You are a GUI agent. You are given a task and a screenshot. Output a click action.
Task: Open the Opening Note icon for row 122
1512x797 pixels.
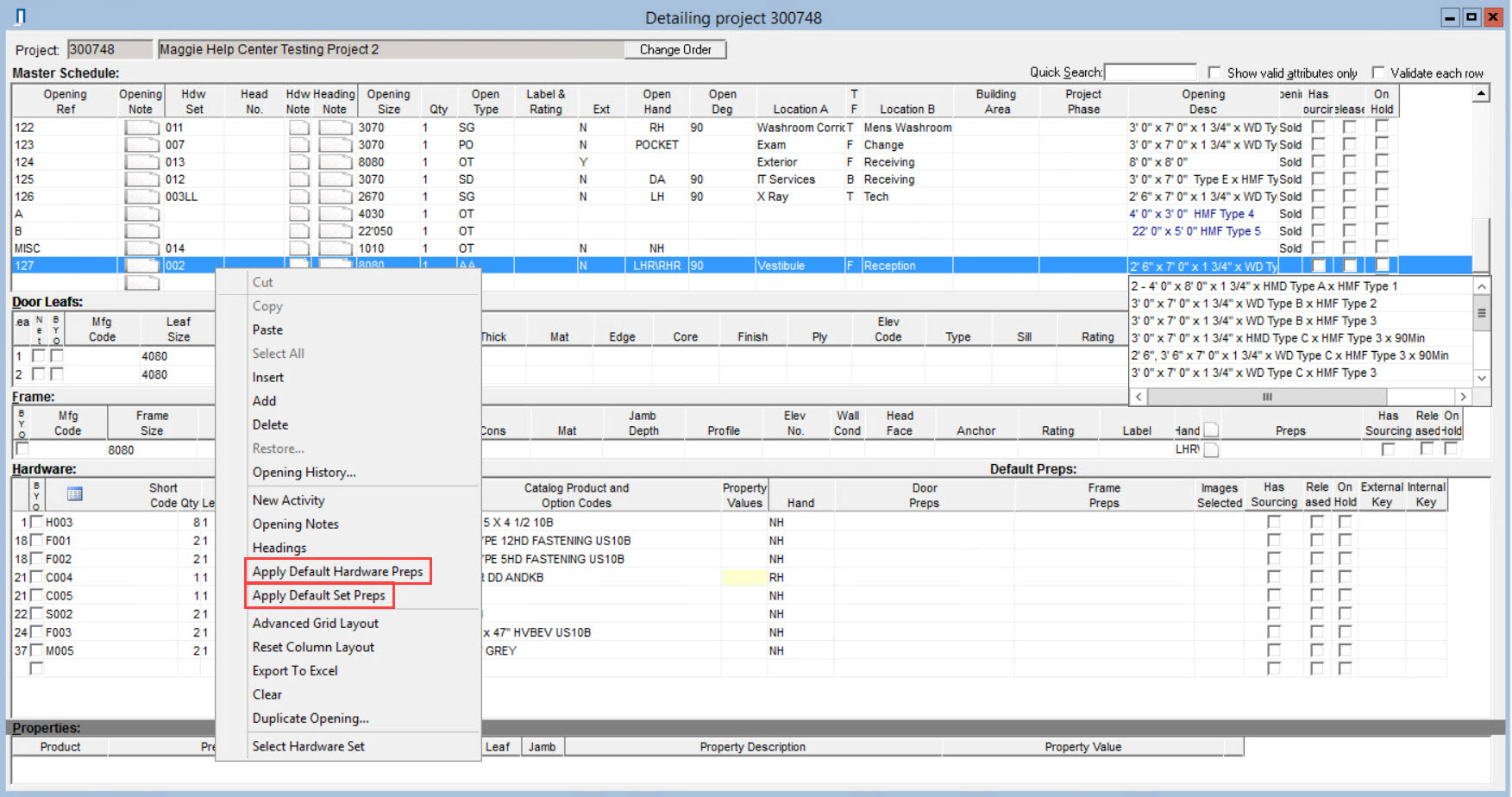[x=141, y=128]
